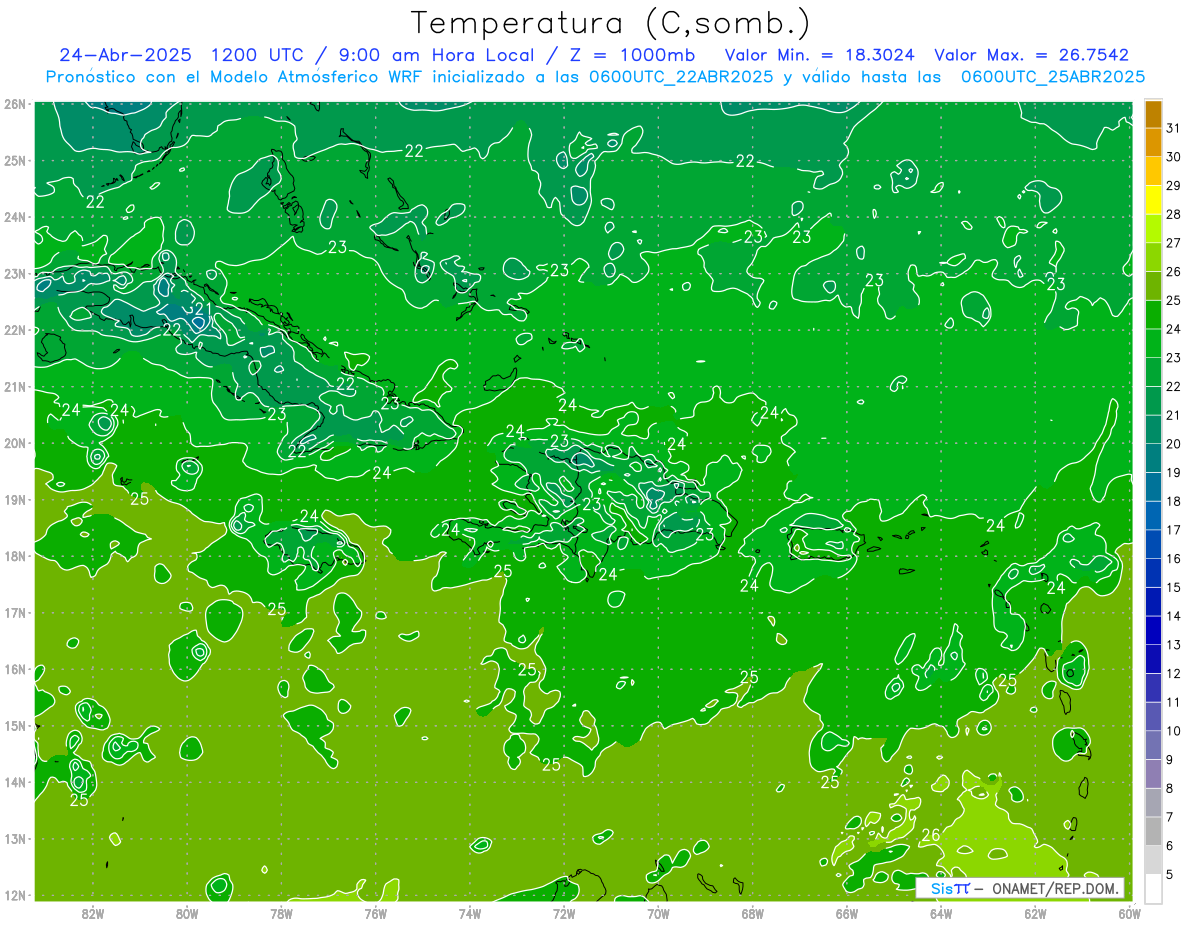Click the 24N latitude axis label
This screenshot has height=927, width=1200.
pyautogui.click(x=14, y=217)
